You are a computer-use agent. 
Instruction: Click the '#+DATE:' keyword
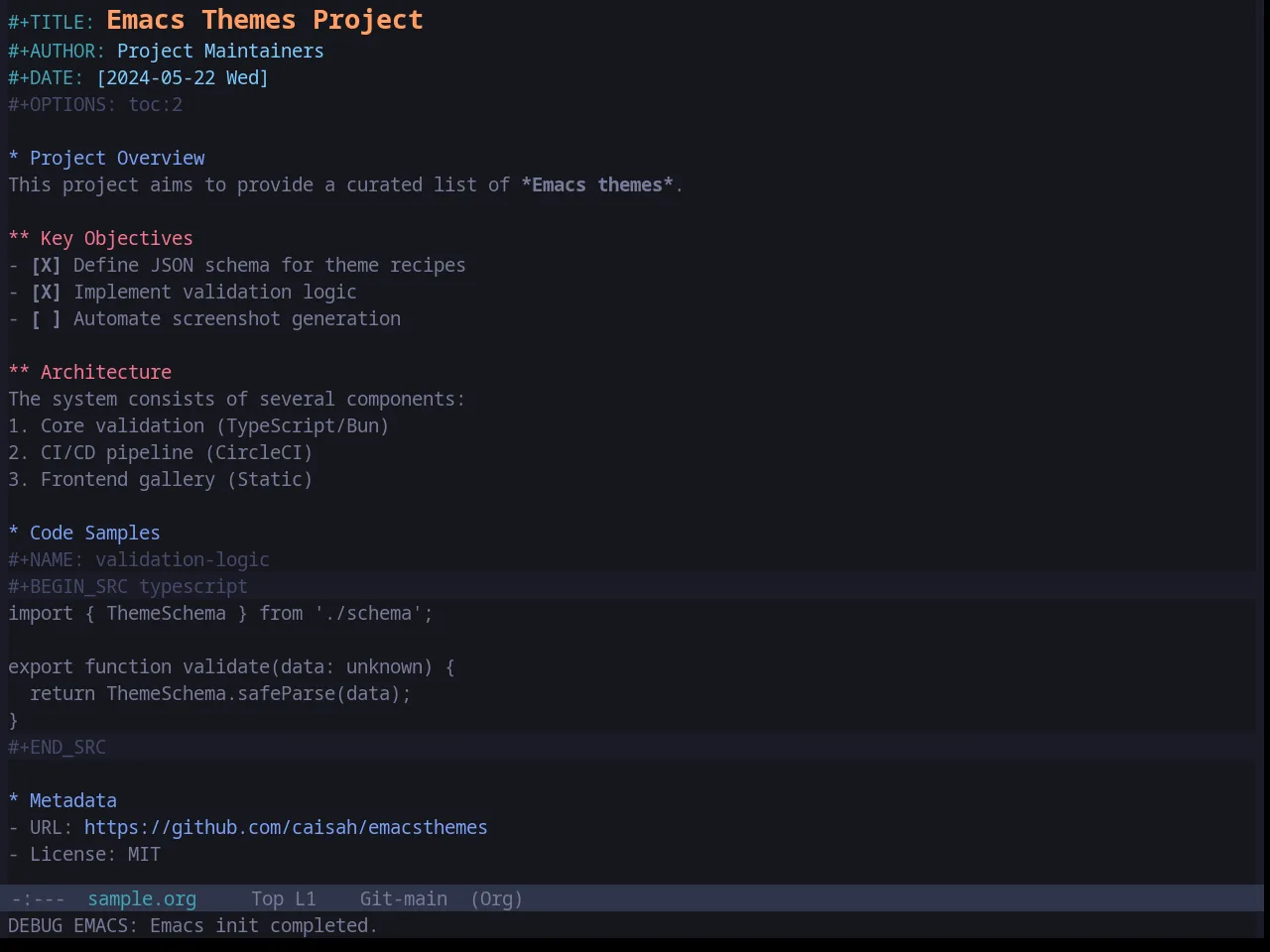[x=46, y=77]
